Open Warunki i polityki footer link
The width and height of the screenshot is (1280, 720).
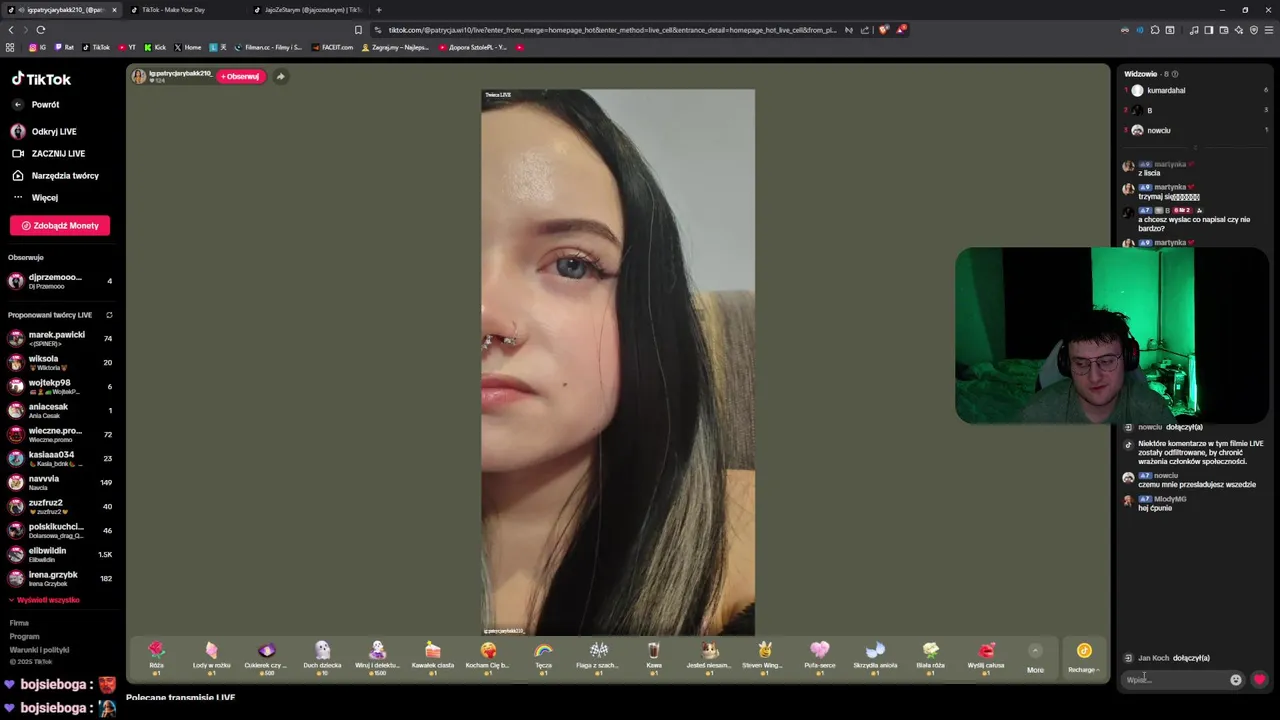(x=39, y=650)
